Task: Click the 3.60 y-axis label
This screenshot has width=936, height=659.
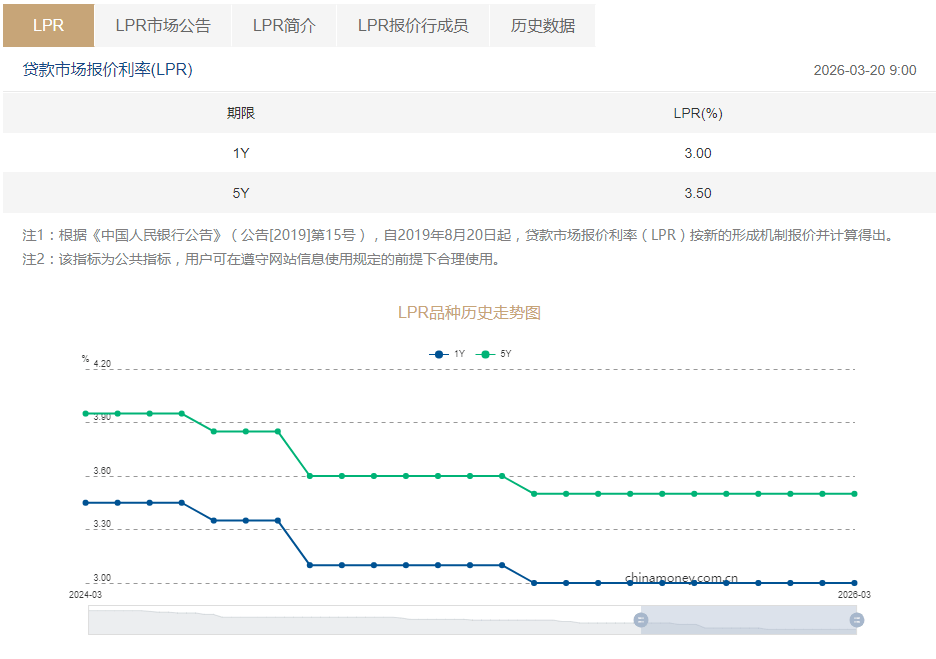Action: coord(102,470)
